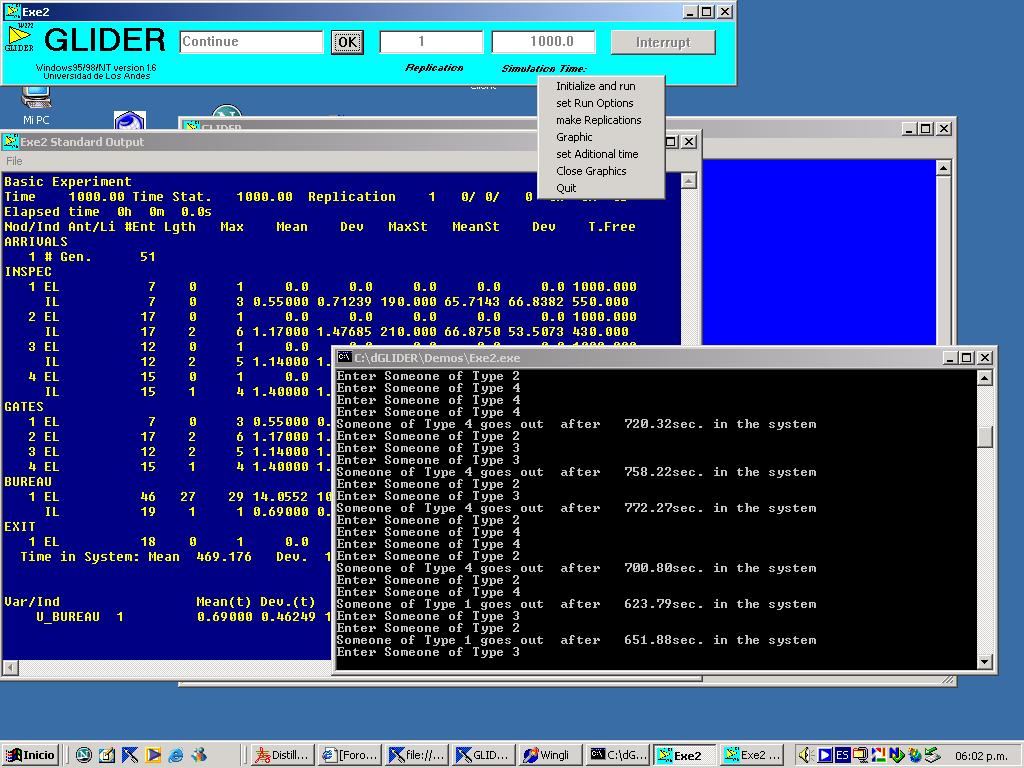The height and width of the screenshot is (768, 1024).
Task: Click the Replication value field
Action: [x=431, y=42]
